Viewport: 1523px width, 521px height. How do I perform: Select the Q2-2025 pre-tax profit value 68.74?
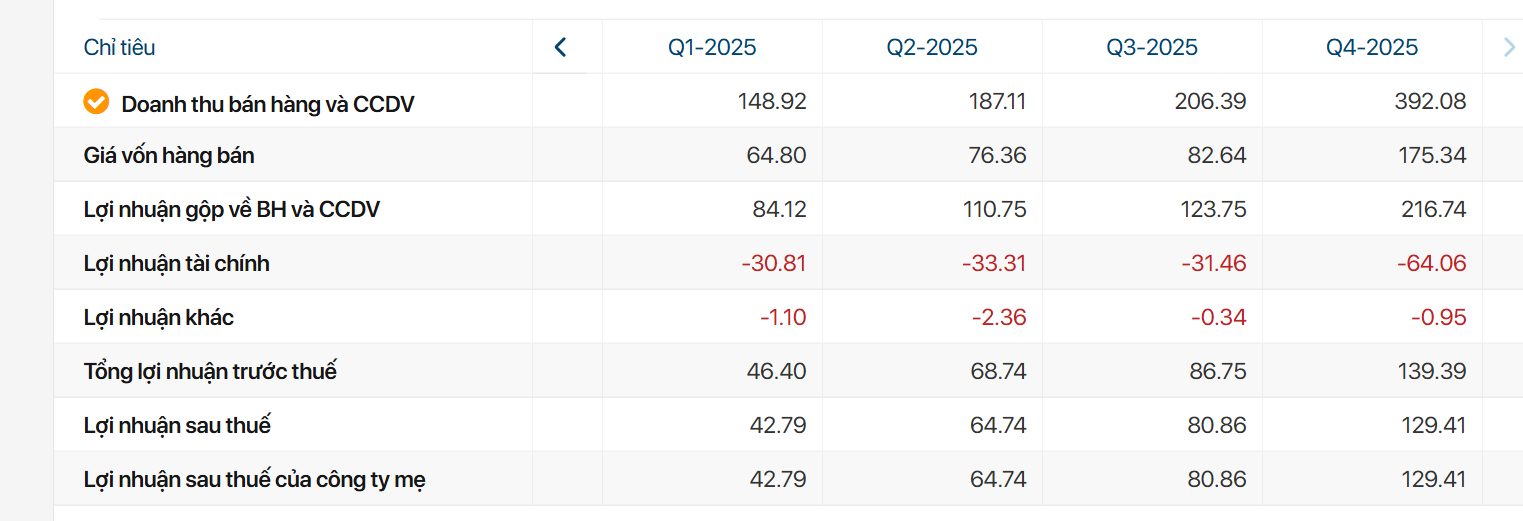[998, 372]
